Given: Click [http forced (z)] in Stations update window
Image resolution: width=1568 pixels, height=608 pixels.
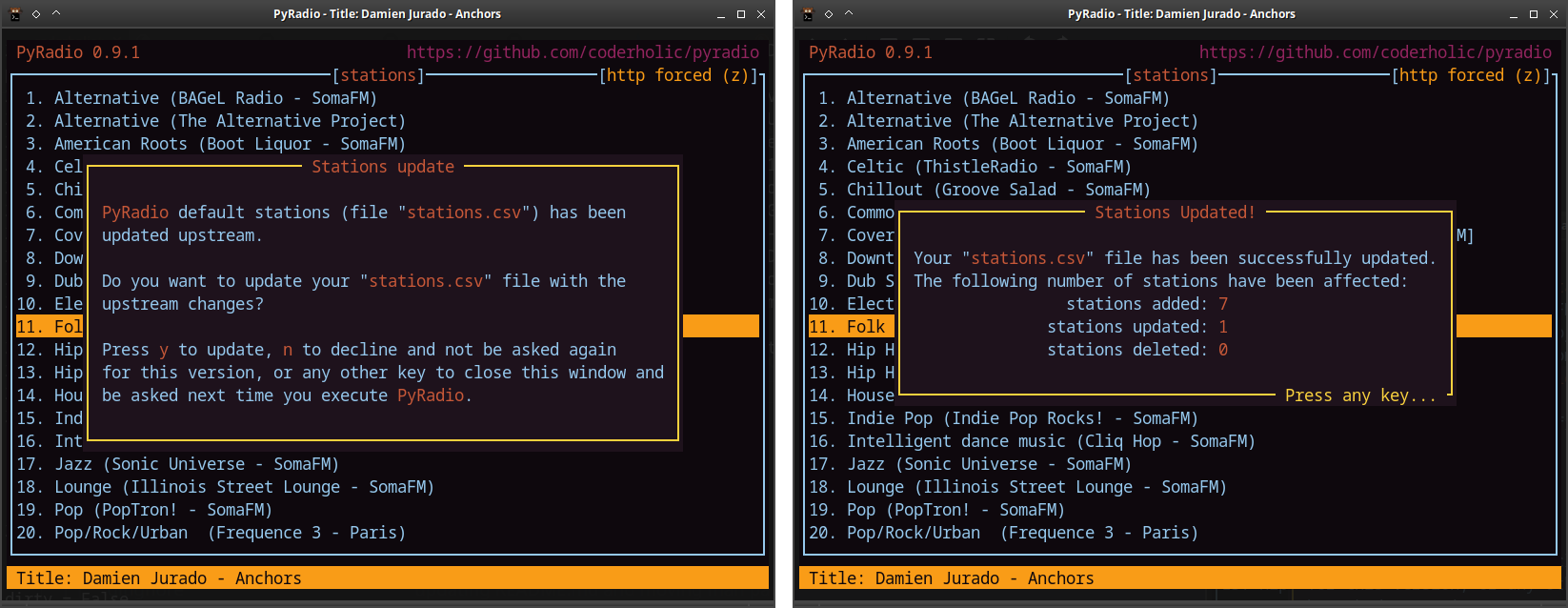Looking at the screenshot, I should [678, 75].
